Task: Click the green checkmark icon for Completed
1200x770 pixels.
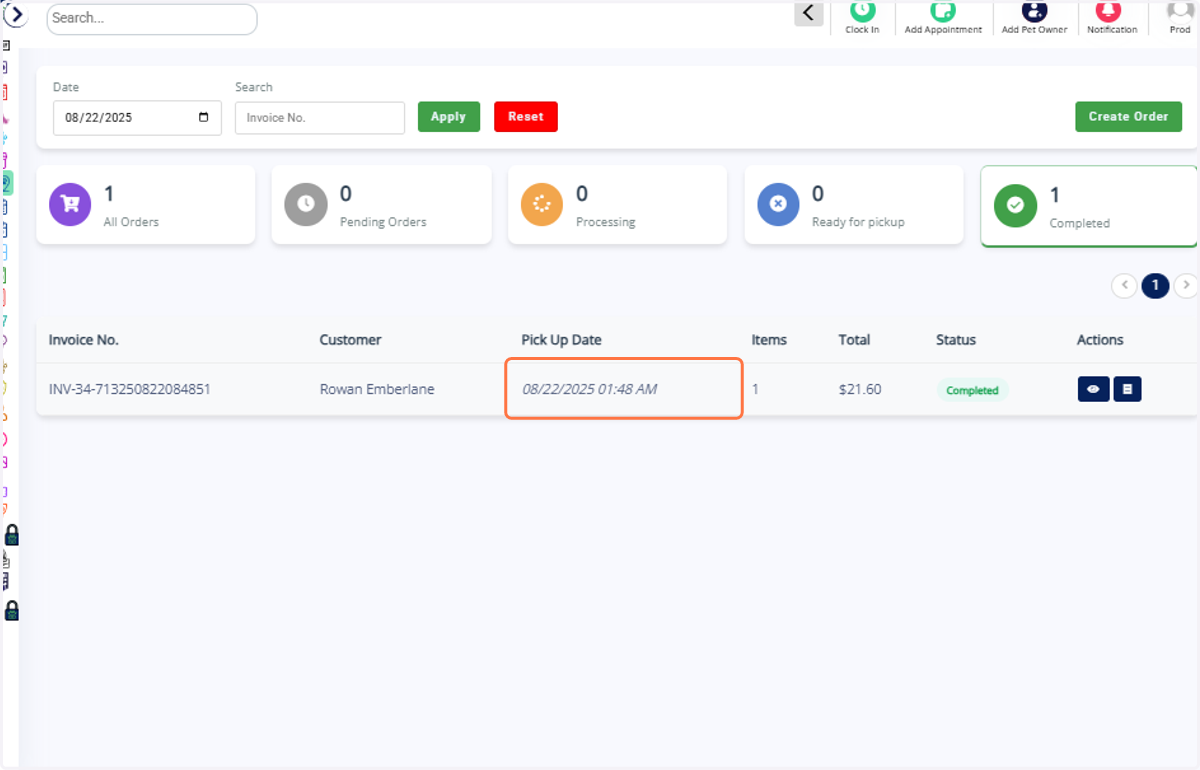Action: click(1015, 205)
